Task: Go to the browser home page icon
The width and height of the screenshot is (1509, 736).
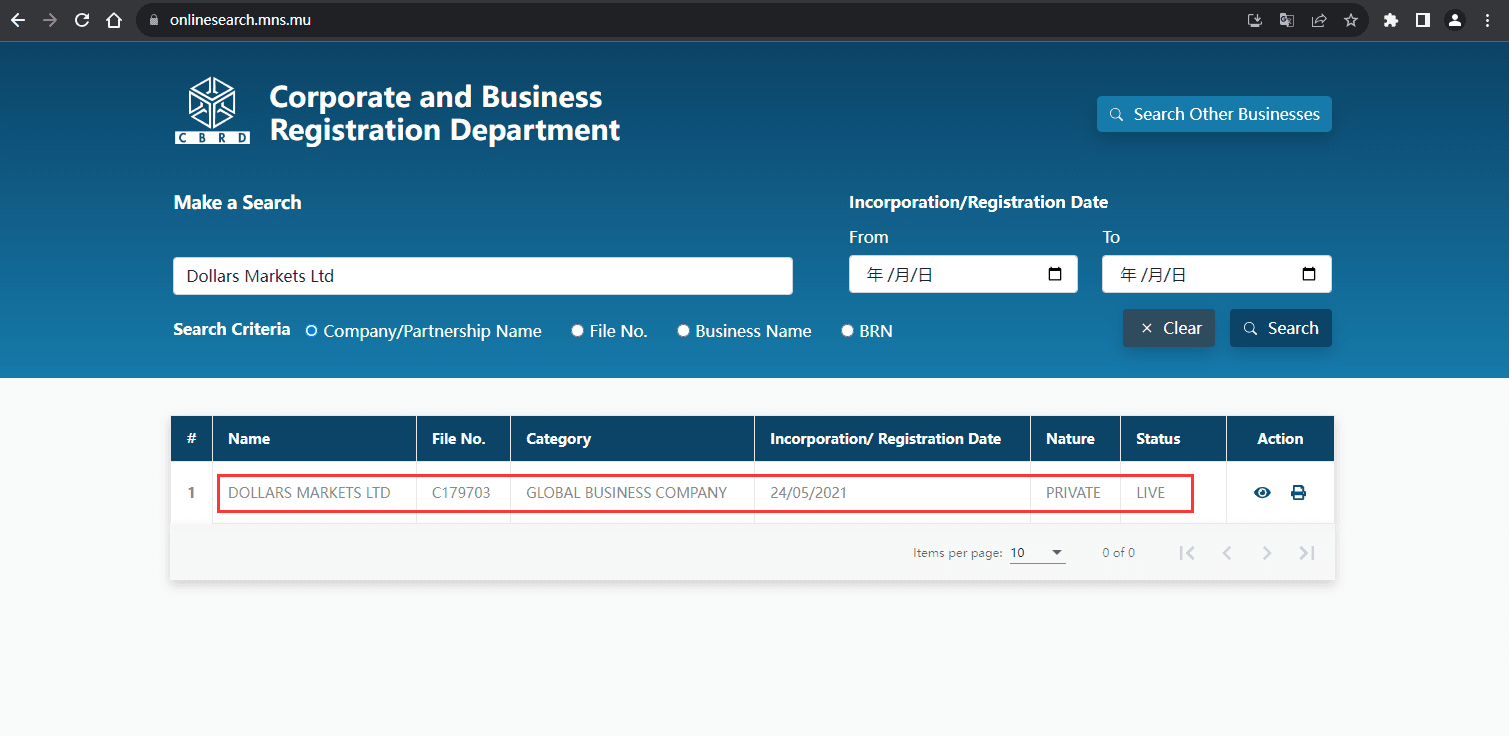Action: coord(114,20)
